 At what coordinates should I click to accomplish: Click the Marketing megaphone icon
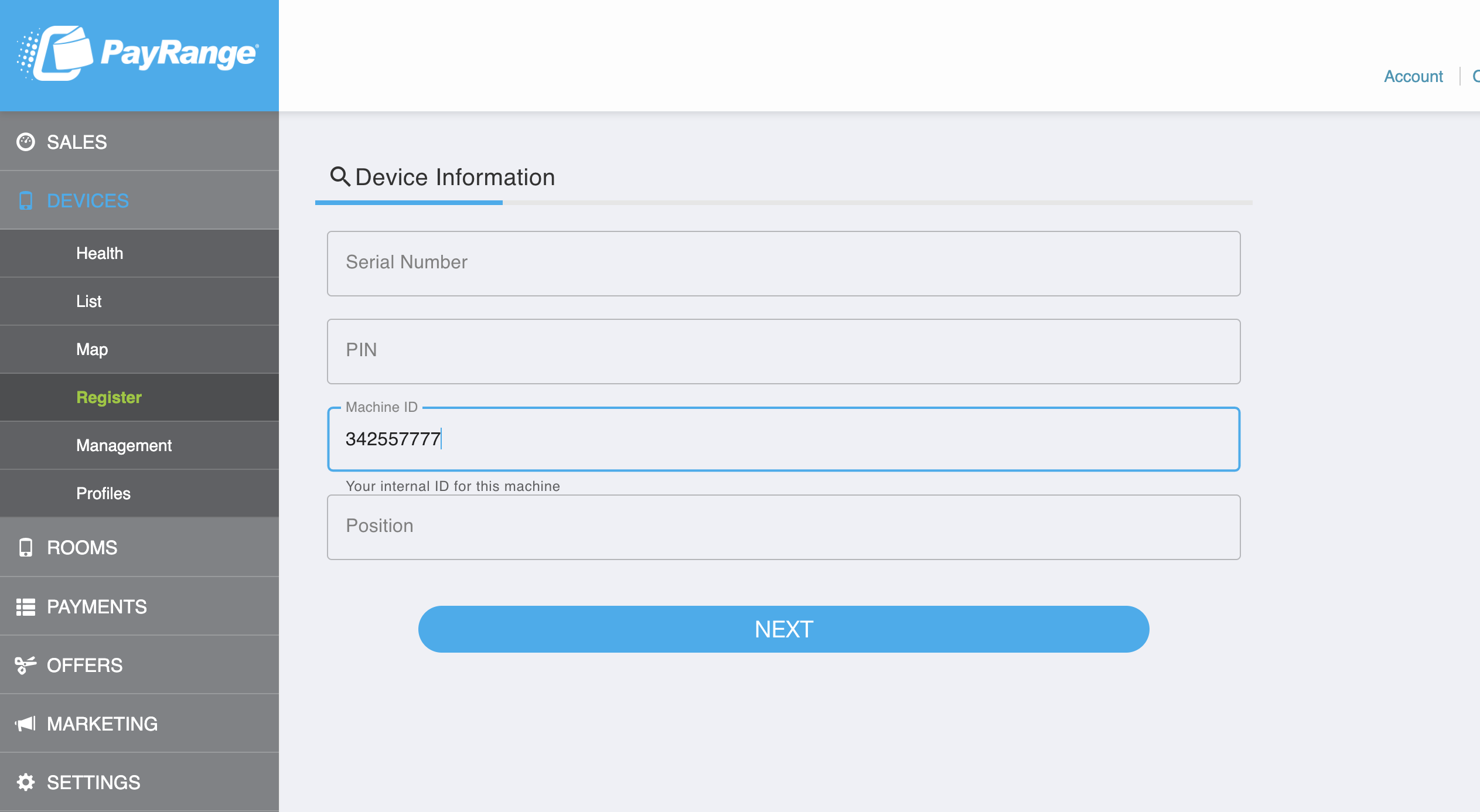(x=26, y=724)
